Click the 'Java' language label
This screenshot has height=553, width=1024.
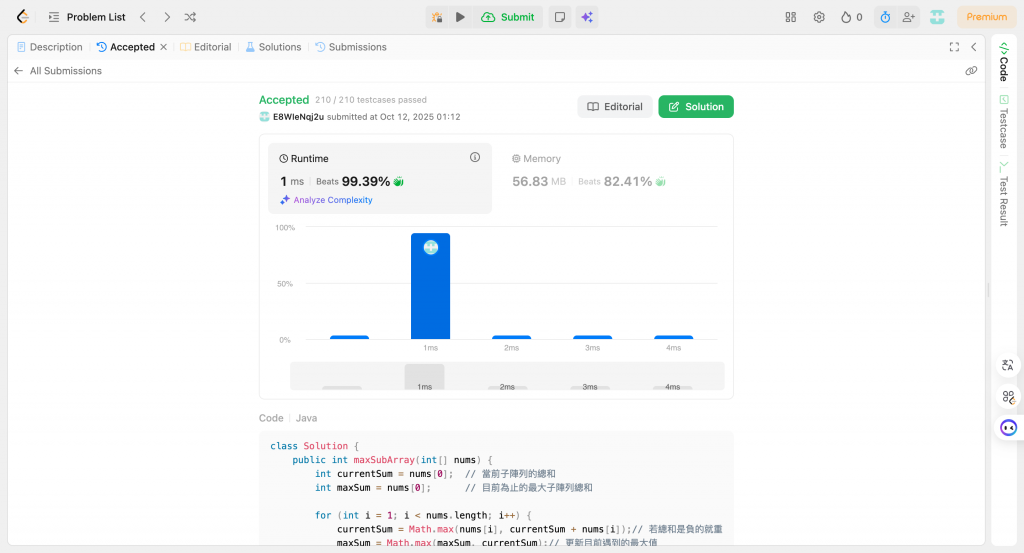coord(306,418)
